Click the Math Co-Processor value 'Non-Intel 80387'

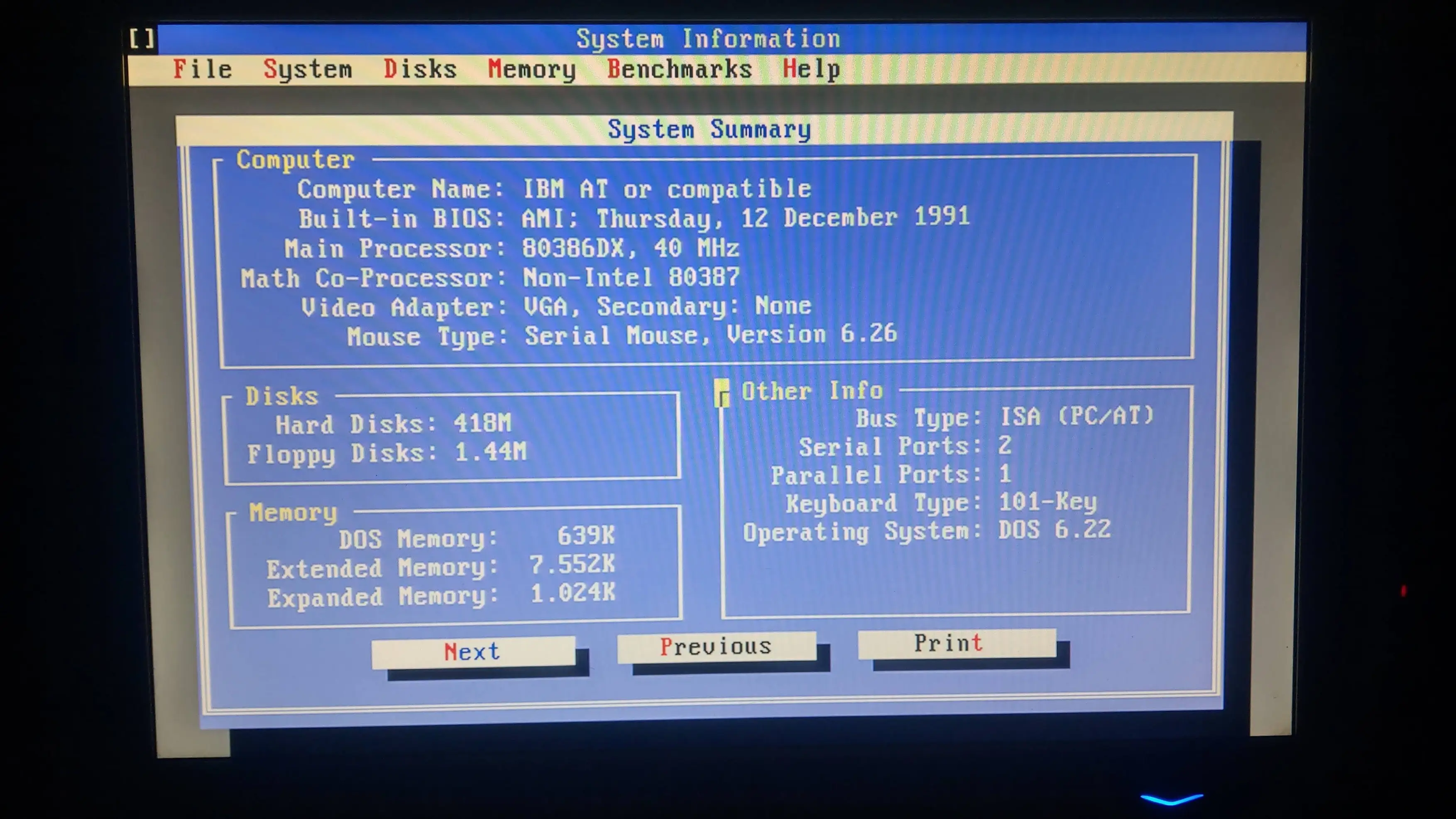(631, 277)
